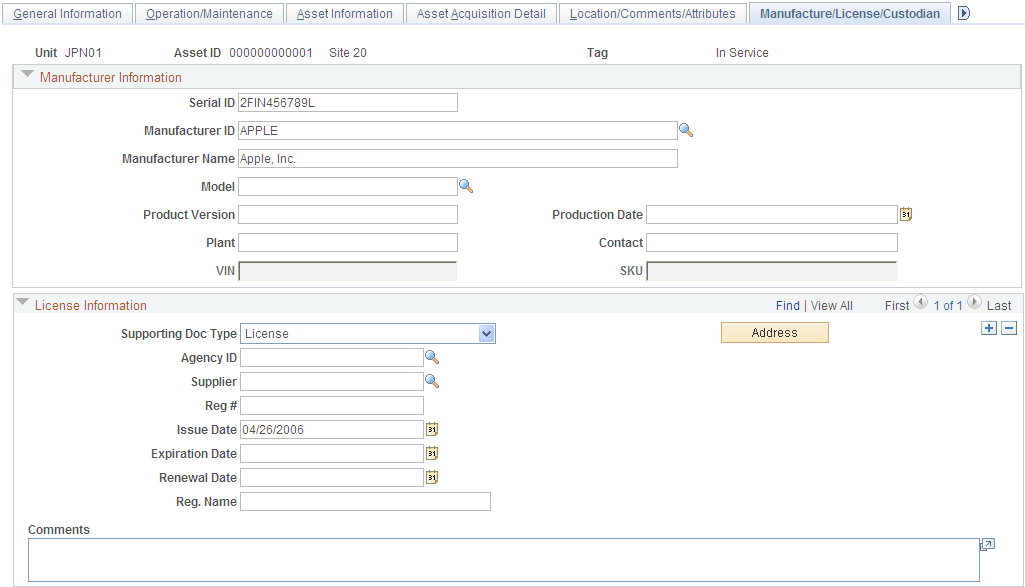Image resolution: width=1025 pixels, height=587 pixels.
Task: Focus the Reg # field
Action: pos(332,406)
